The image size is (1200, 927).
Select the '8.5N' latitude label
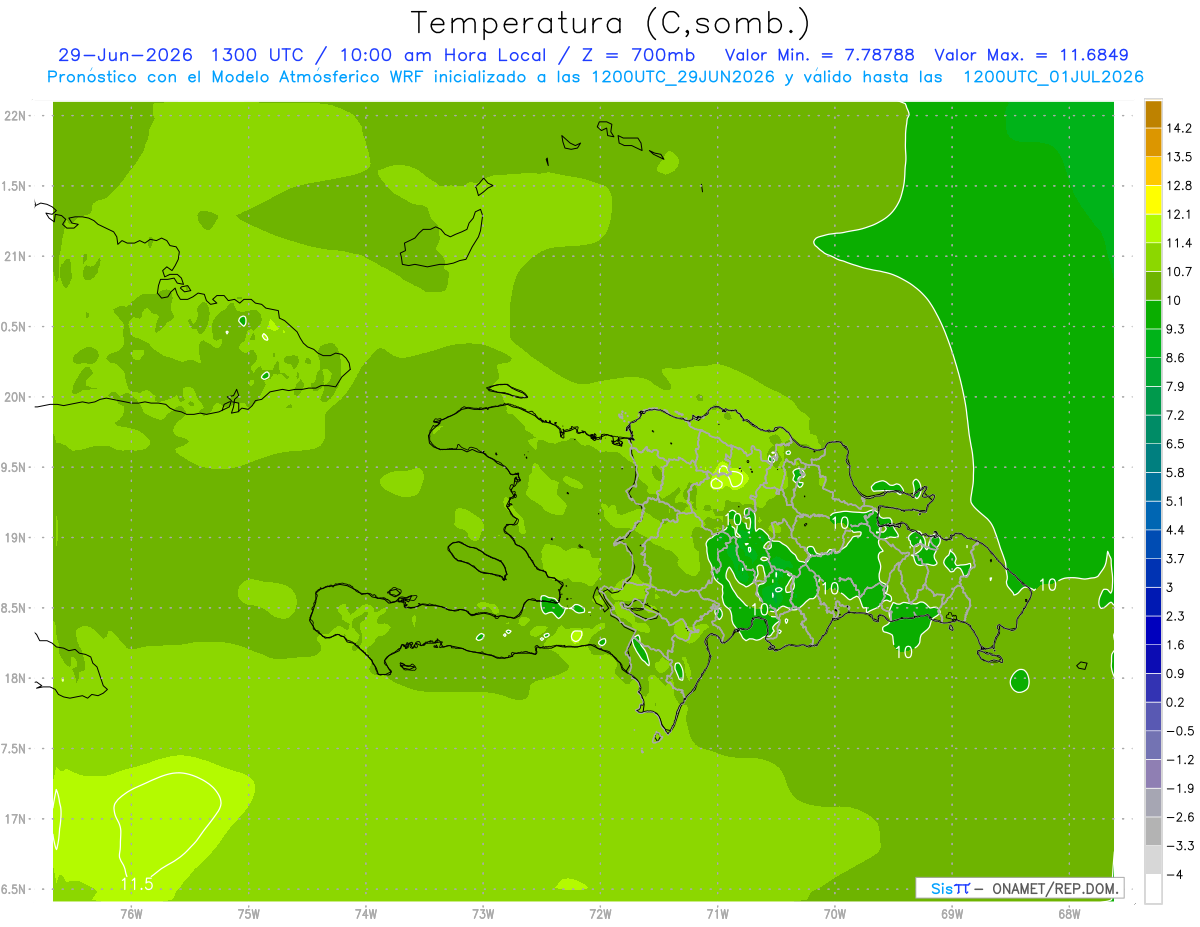coord(15,608)
